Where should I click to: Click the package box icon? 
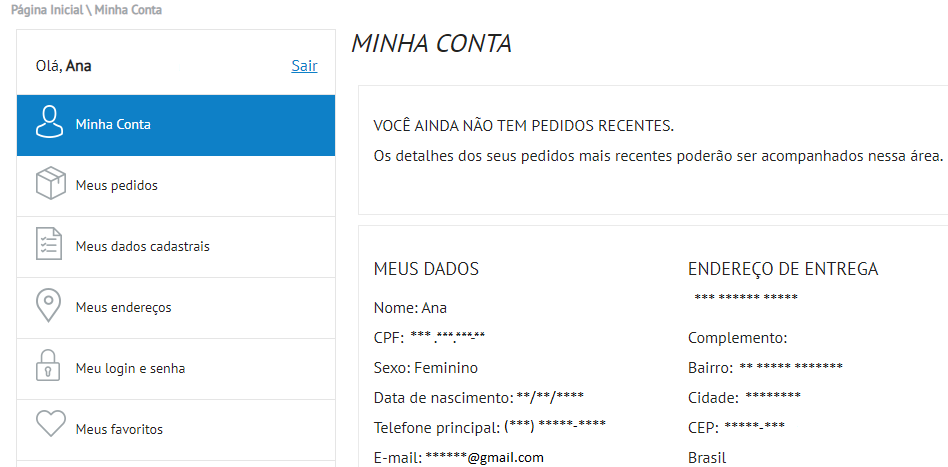pos(49,185)
